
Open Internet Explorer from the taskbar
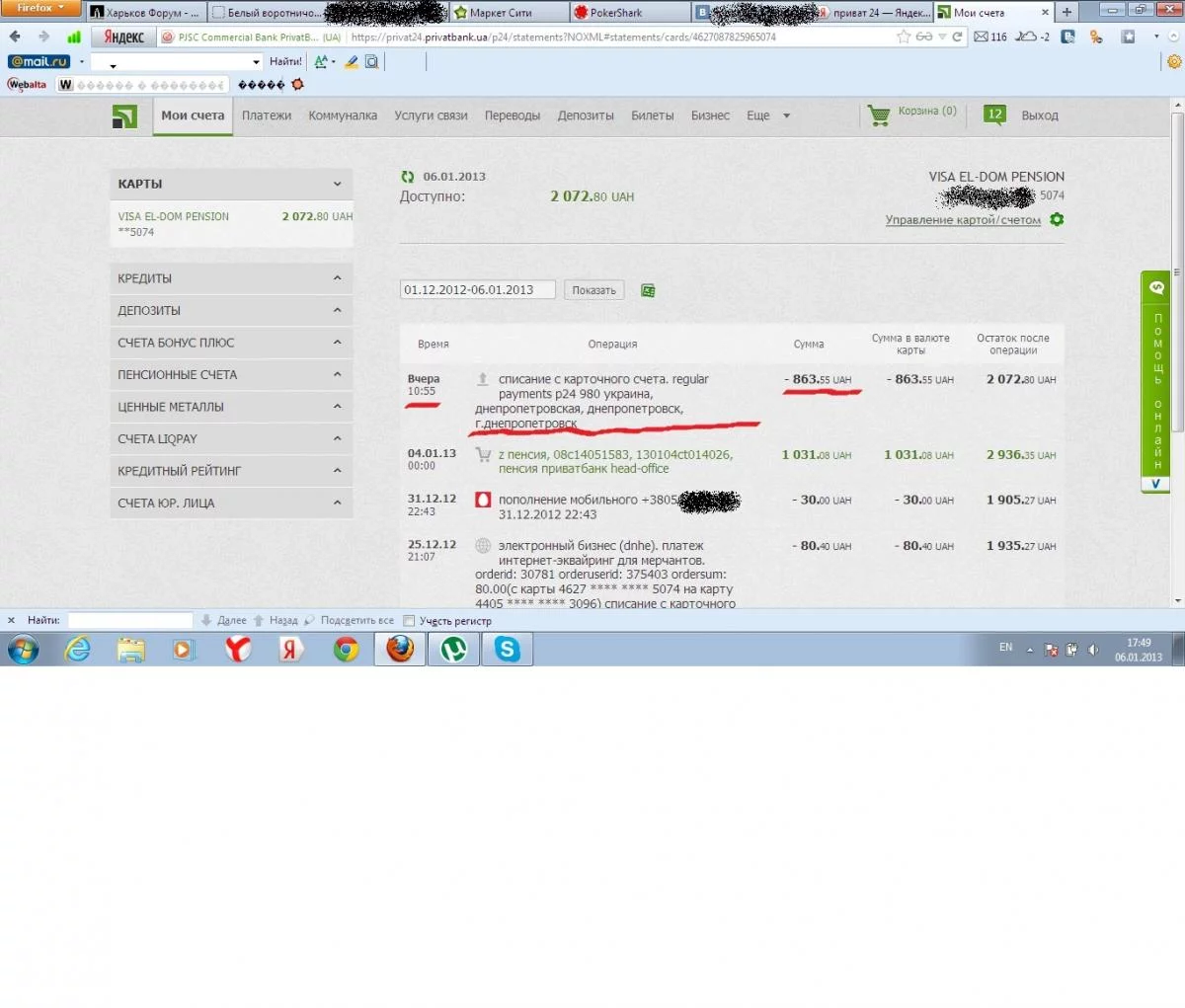pyautogui.click(x=78, y=649)
